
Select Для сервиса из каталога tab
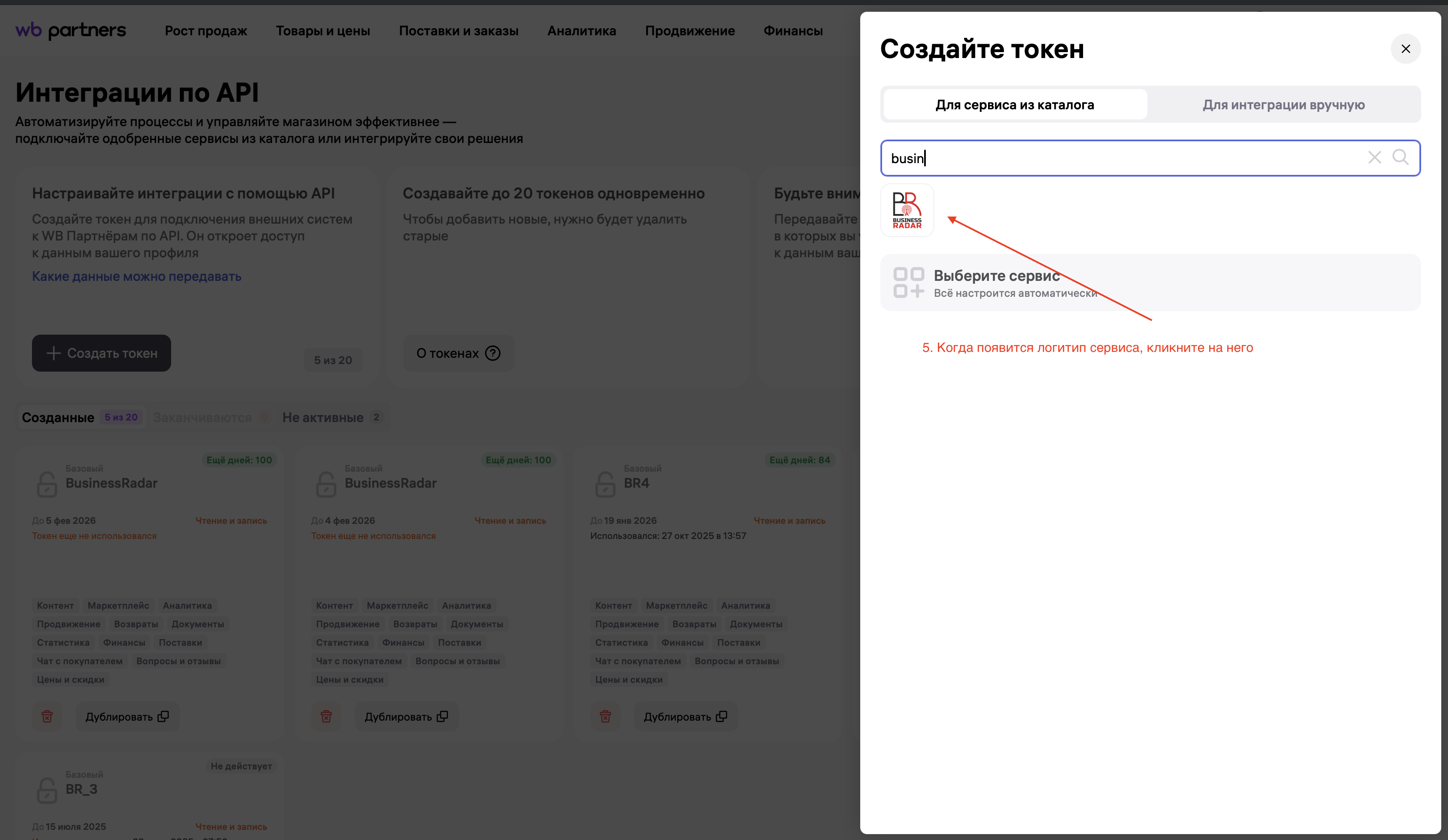coord(1014,105)
